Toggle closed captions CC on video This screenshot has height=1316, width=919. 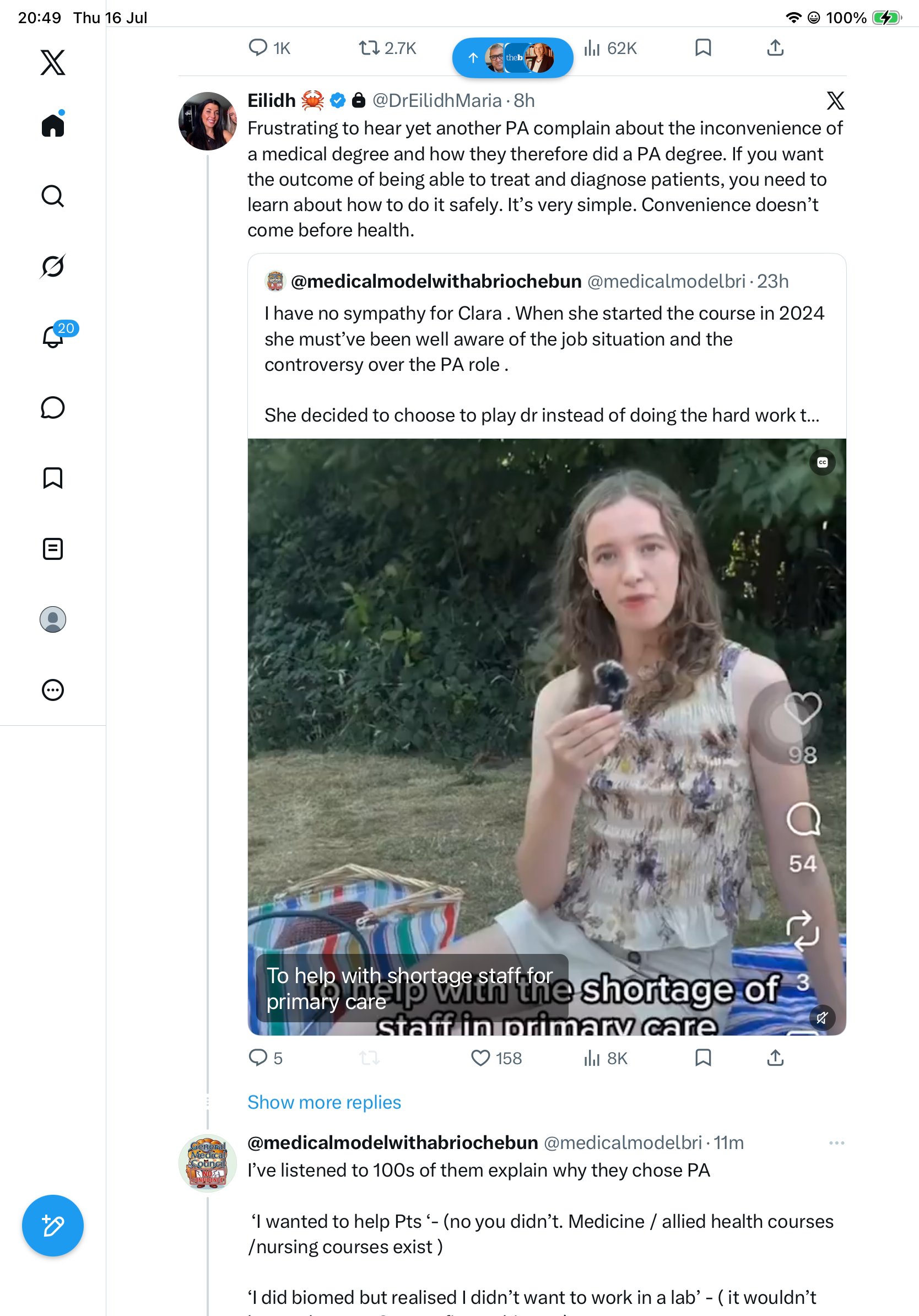(x=822, y=462)
